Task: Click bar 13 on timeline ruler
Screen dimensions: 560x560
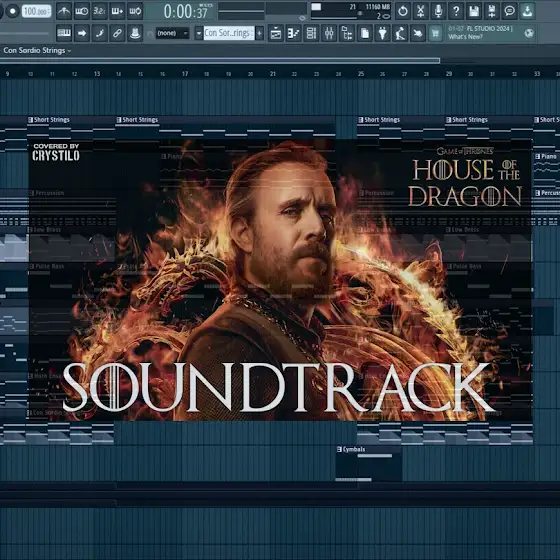Action: coord(97,74)
